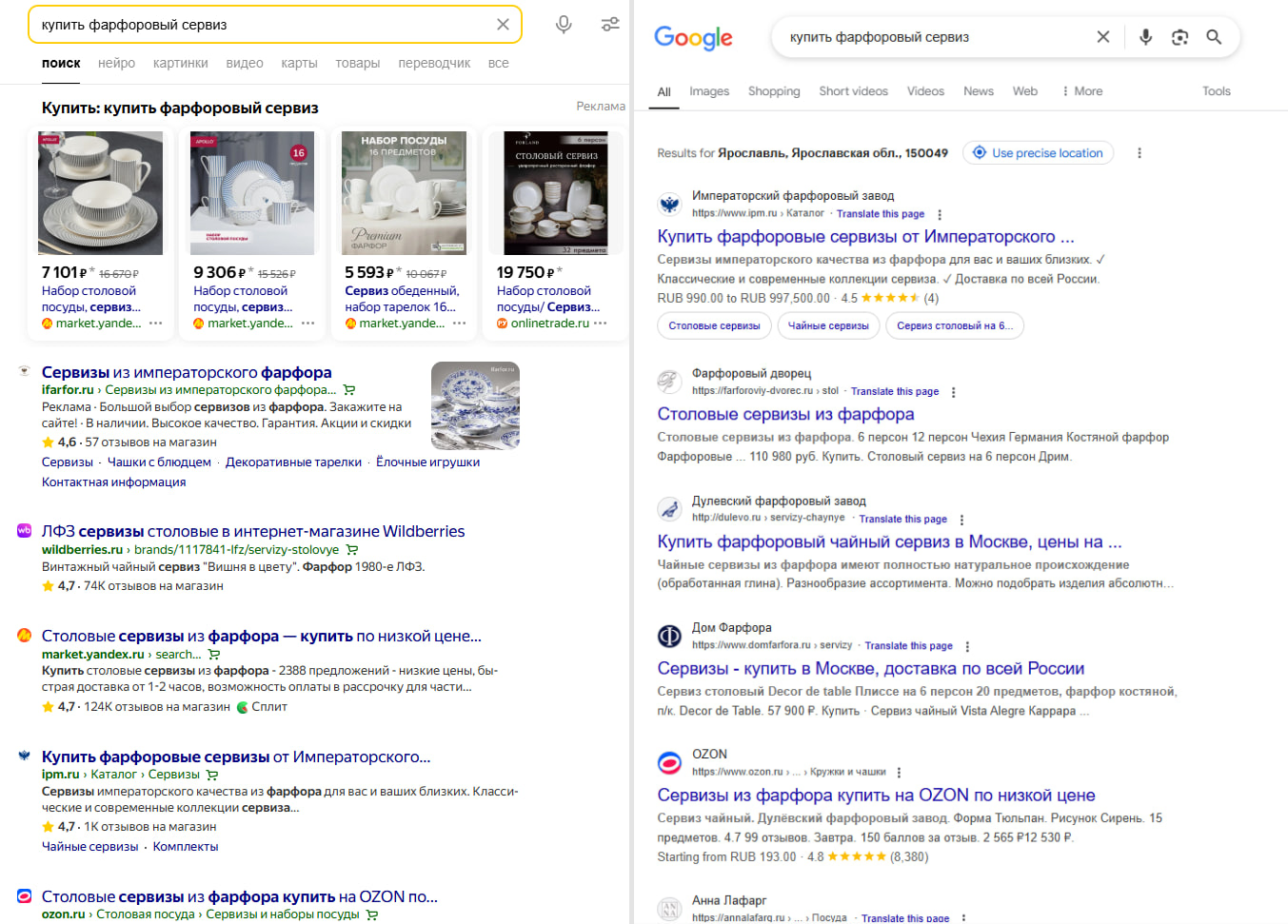Open Набор посуды 16 предметов product image
The width and height of the screenshot is (1288, 924).
point(404,193)
